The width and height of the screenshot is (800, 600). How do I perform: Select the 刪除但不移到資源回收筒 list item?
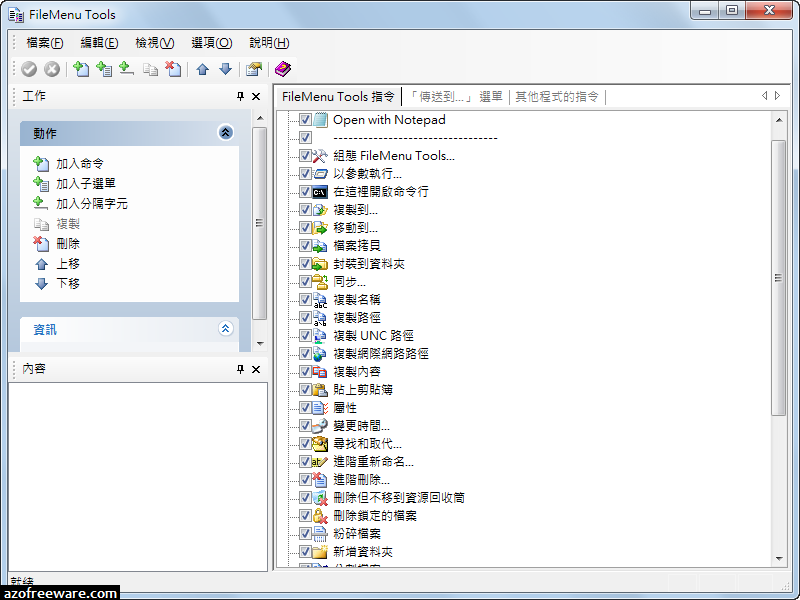point(399,497)
